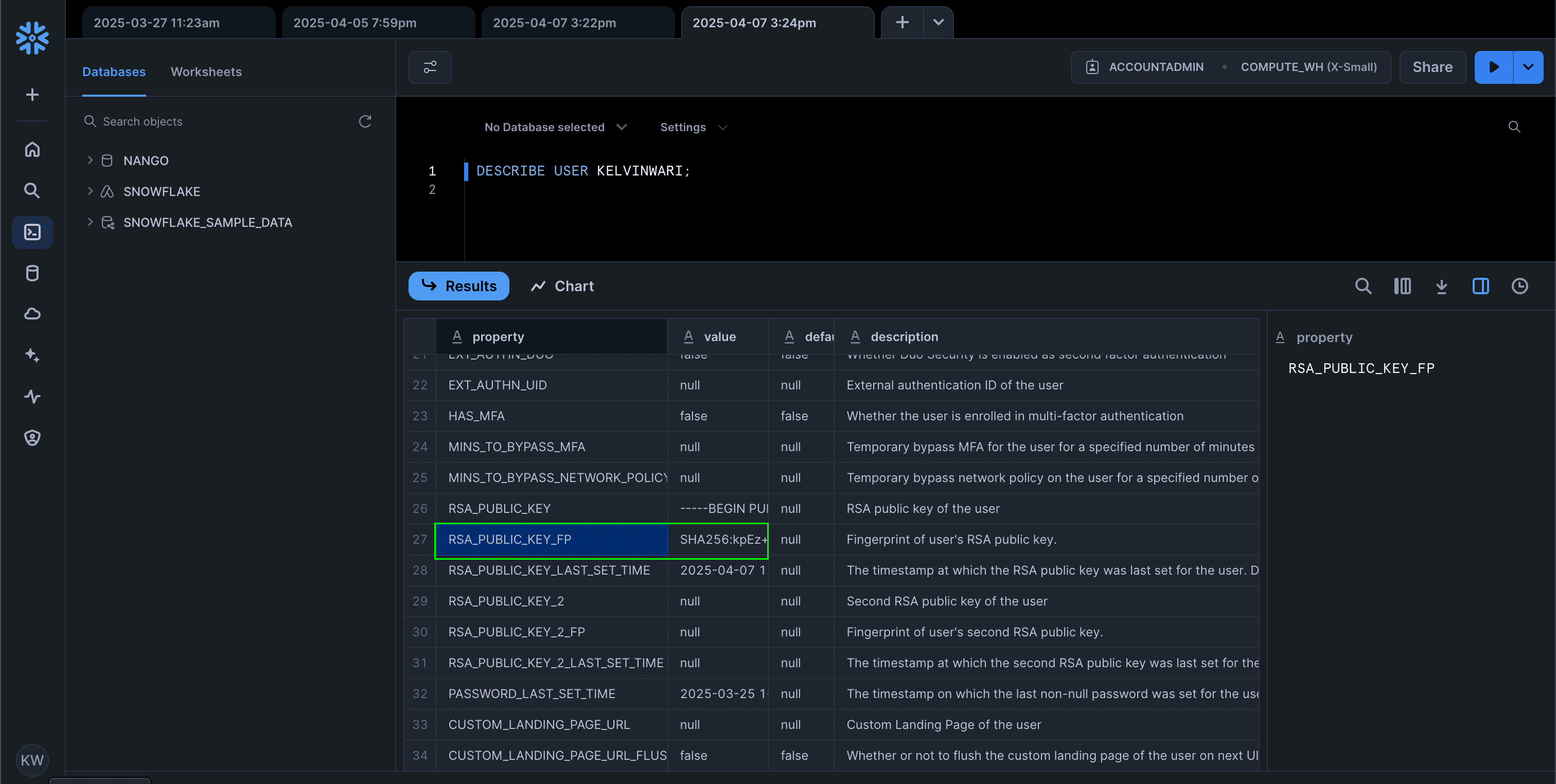
Task: Select the SHA256 fingerprint value cell
Action: click(x=718, y=539)
